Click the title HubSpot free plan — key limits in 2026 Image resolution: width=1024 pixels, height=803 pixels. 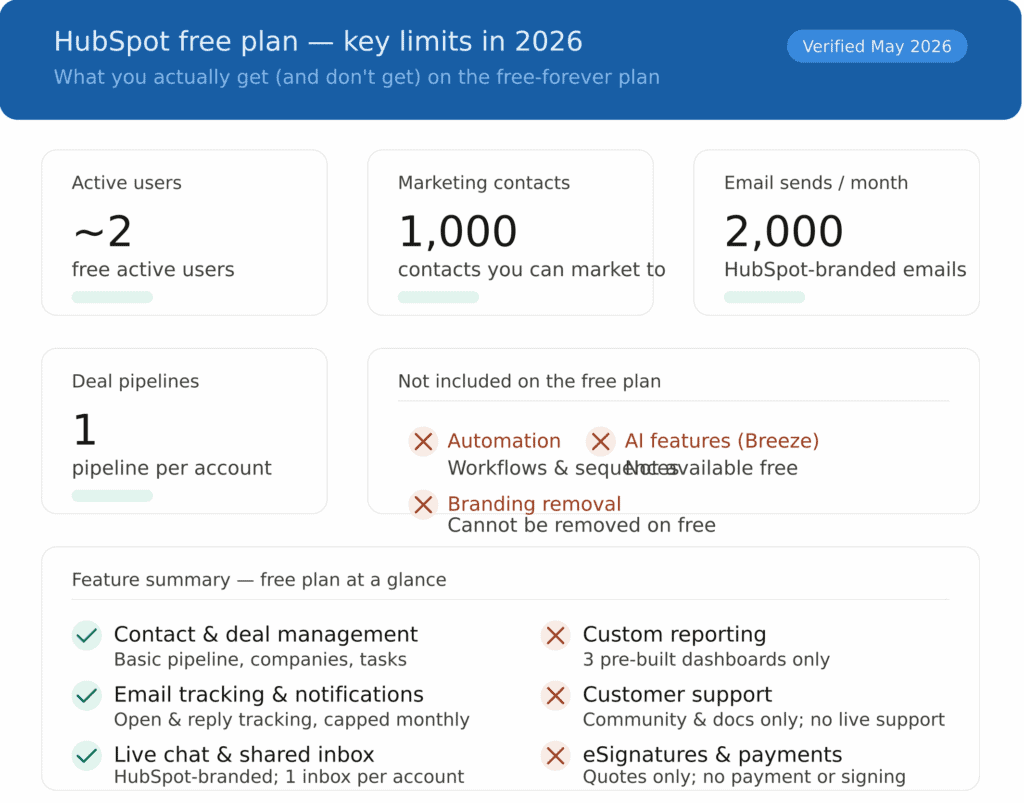[317, 41]
